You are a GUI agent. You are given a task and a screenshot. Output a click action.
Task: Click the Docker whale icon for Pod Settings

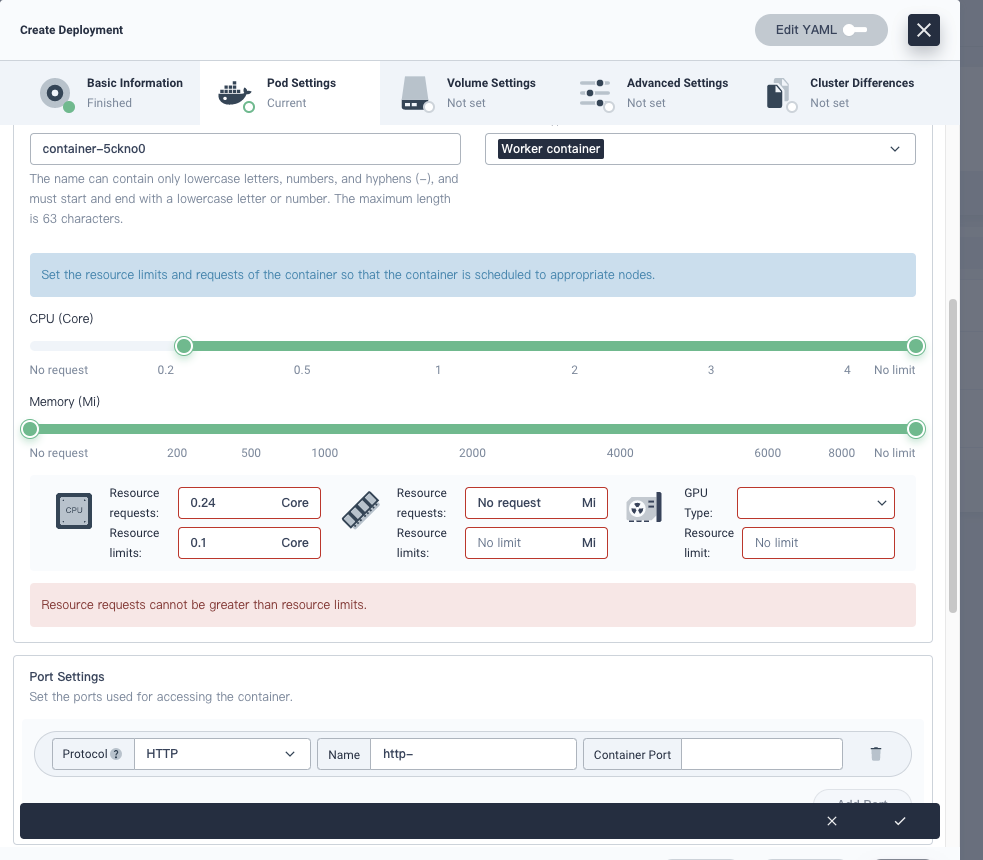[234, 93]
